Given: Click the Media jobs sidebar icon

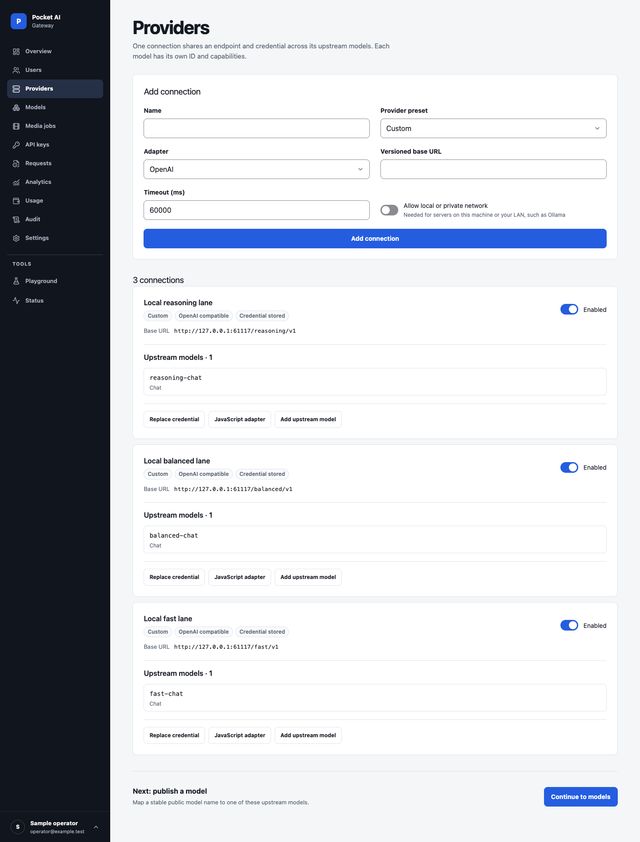Looking at the screenshot, I should pos(16,126).
